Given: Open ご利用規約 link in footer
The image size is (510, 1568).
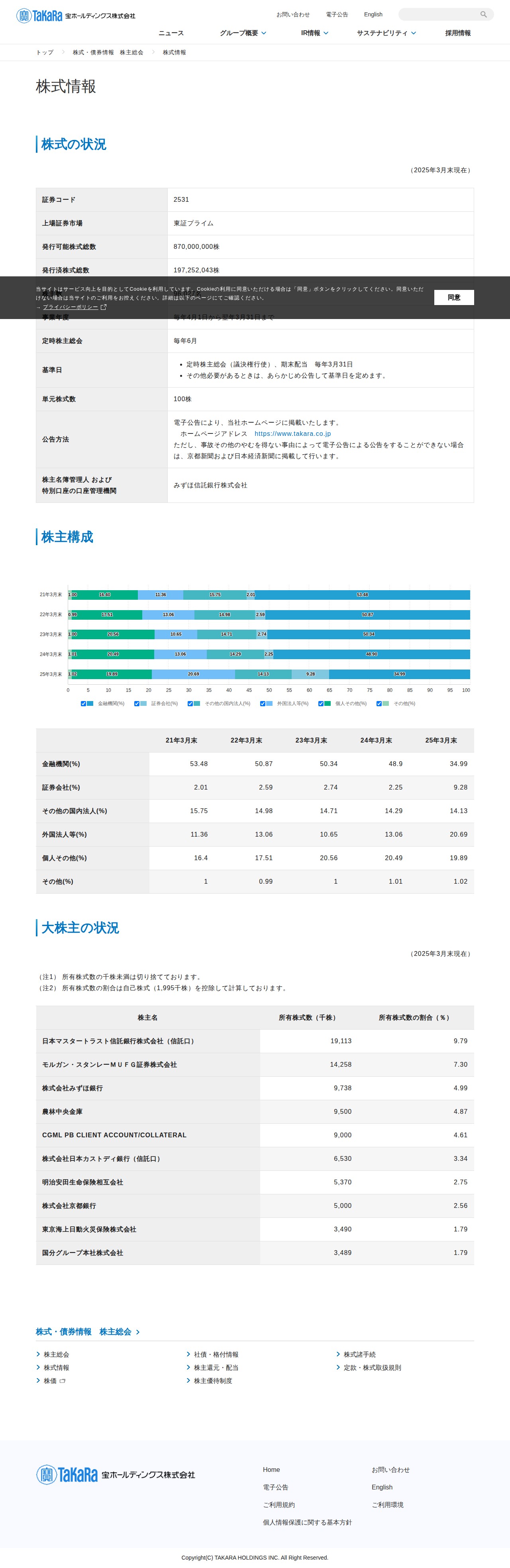Looking at the screenshot, I should pyautogui.click(x=279, y=1505).
